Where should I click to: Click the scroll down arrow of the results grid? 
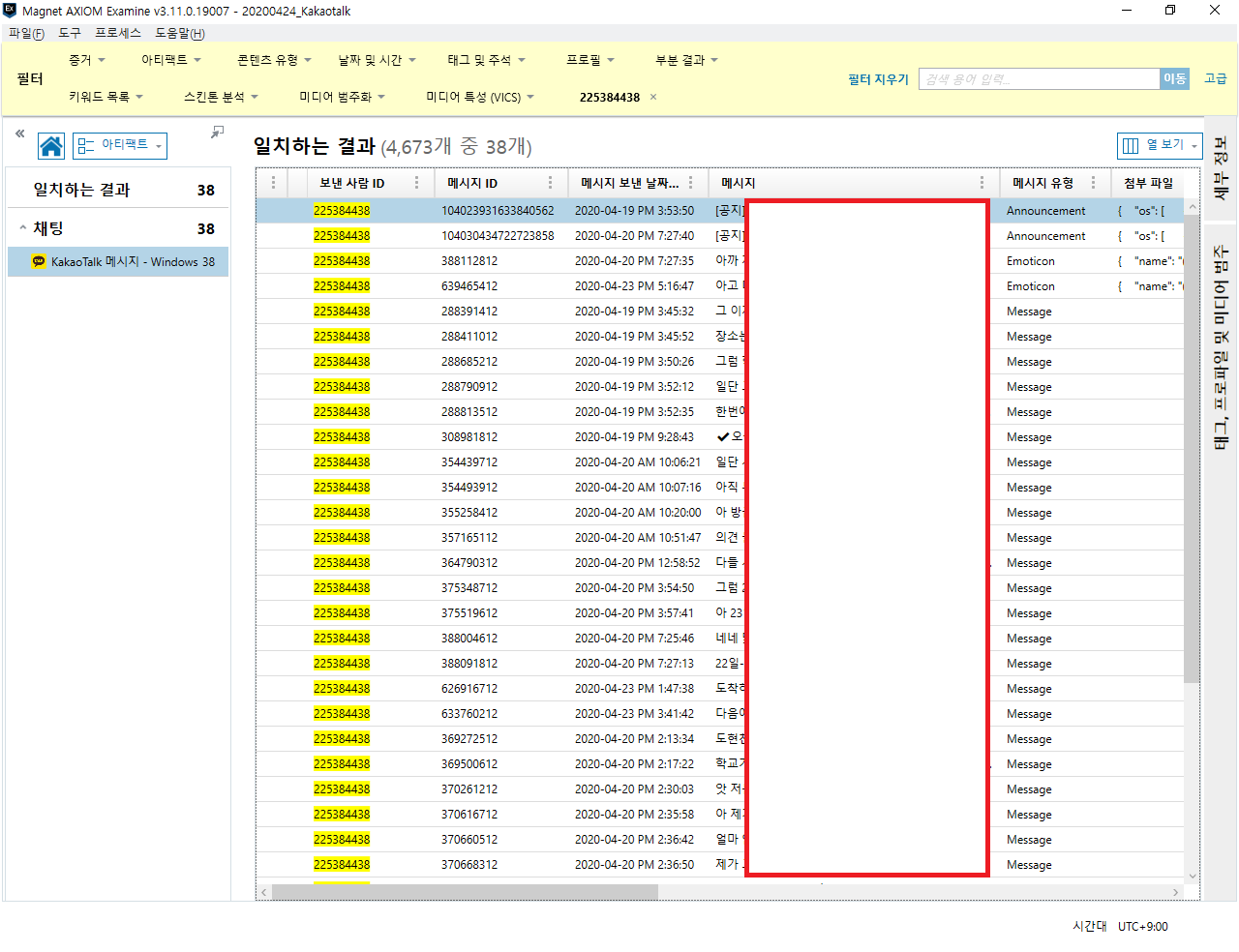(1192, 877)
